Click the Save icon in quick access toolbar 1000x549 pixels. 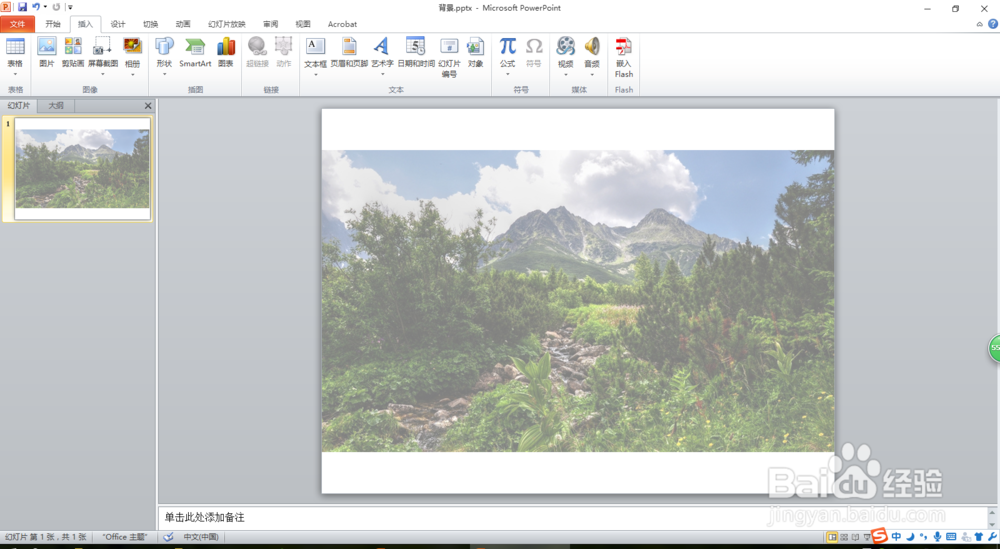(x=22, y=7)
